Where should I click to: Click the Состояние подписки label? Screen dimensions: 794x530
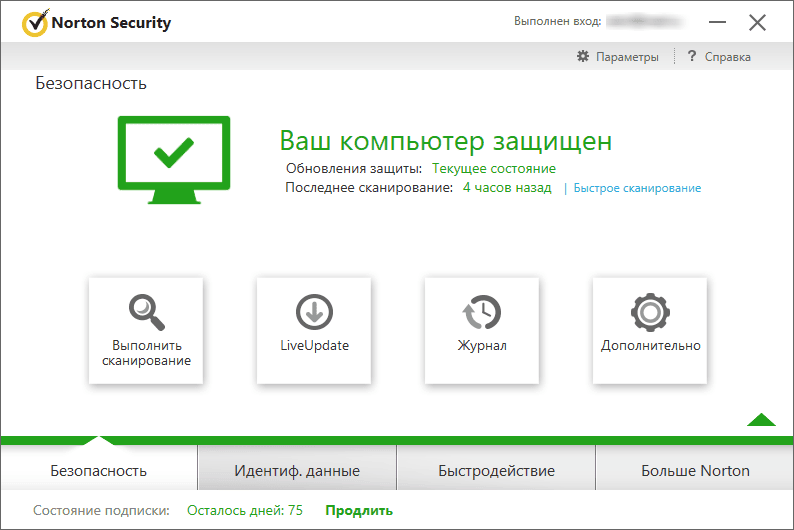(101, 510)
